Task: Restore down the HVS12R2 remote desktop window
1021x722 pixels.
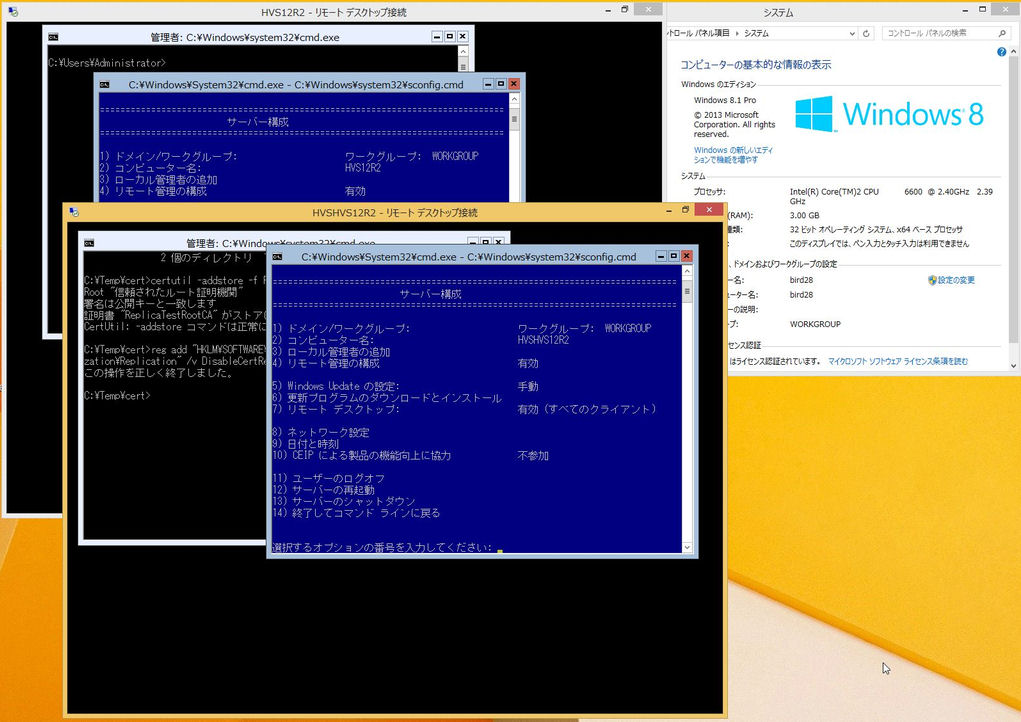Action: coord(624,10)
